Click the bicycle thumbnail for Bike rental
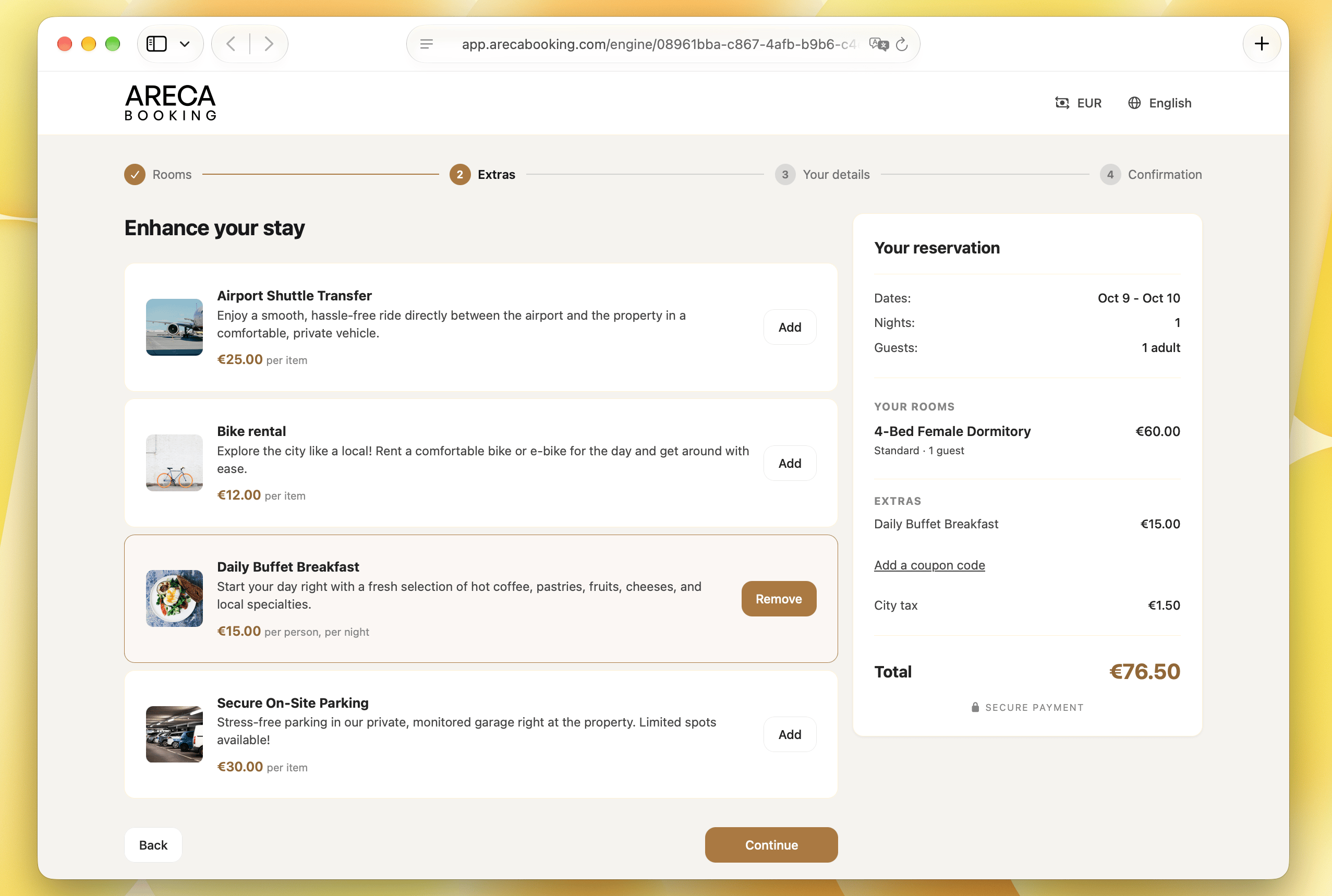 coord(174,463)
